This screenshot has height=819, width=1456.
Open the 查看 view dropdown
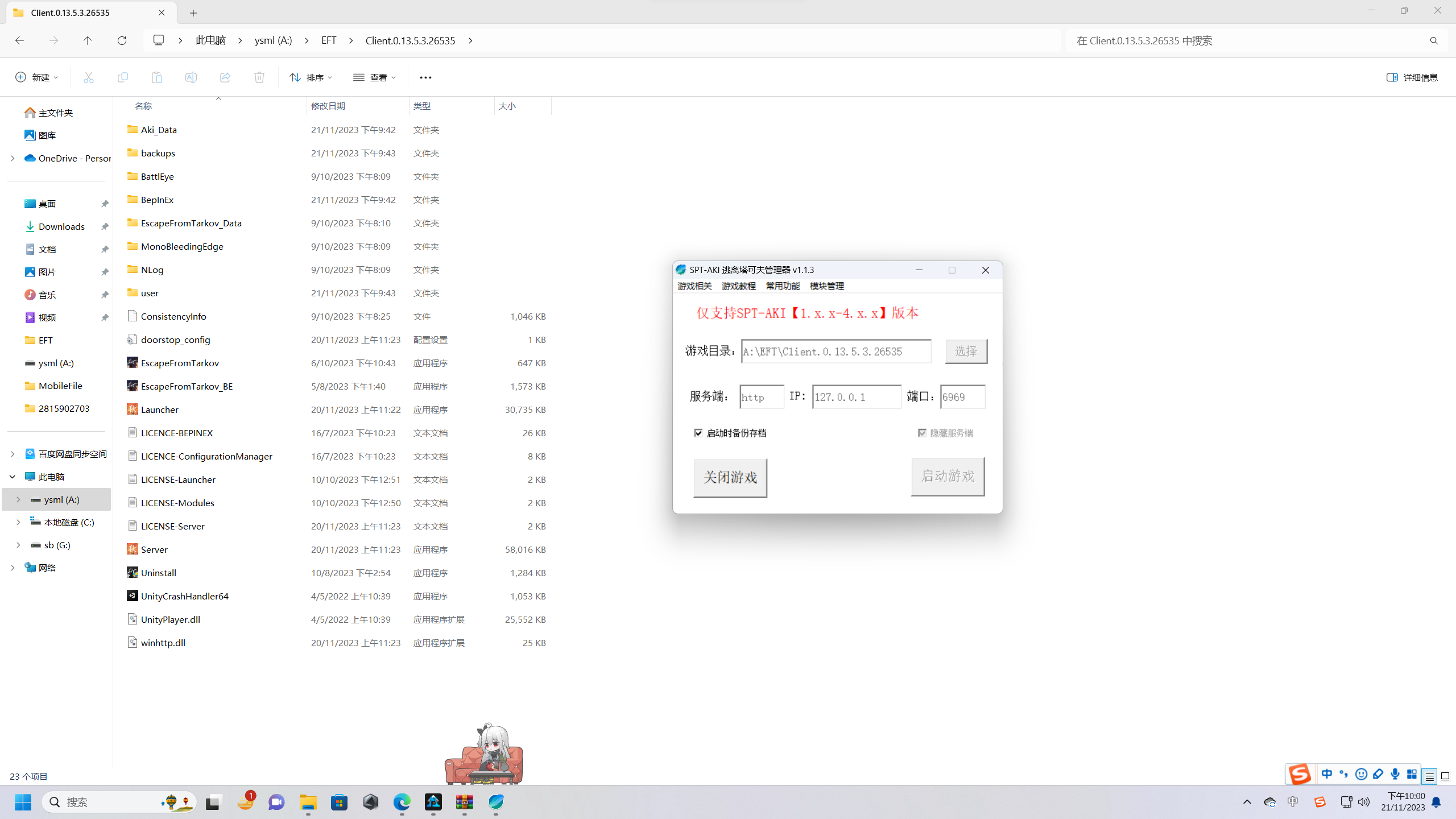[374, 77]
